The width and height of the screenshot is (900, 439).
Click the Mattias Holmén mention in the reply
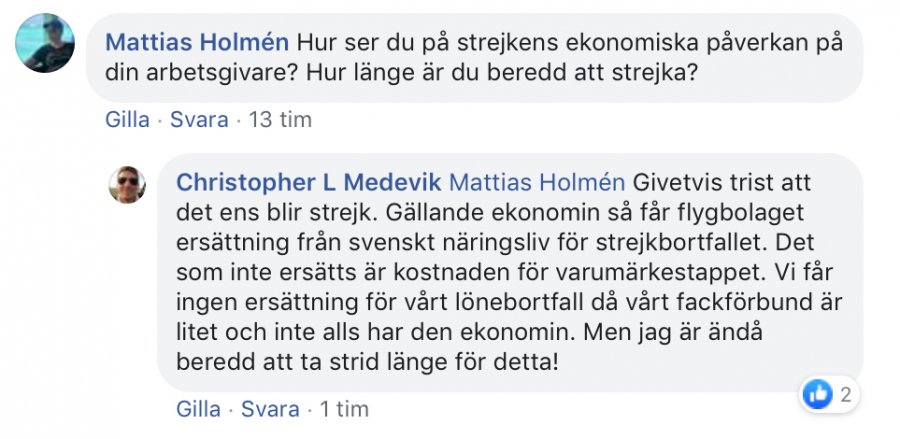(537, 184)
